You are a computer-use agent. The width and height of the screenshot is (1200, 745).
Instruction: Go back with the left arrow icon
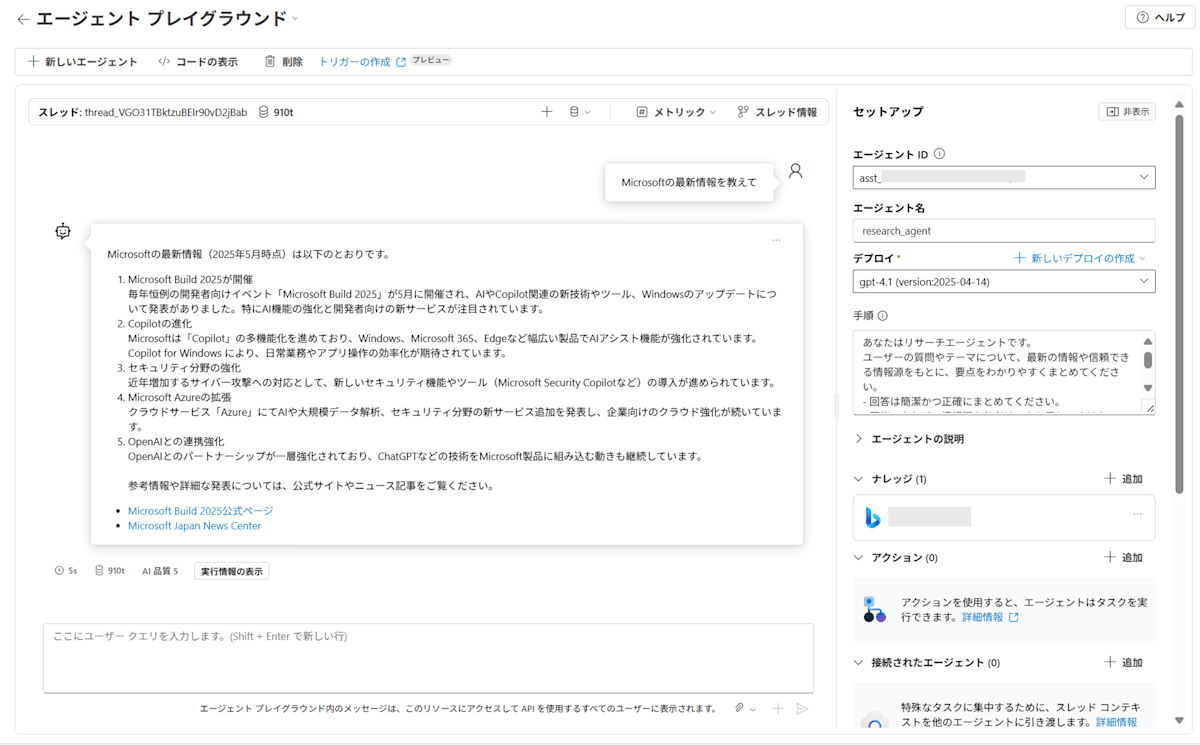pos(23,19)
